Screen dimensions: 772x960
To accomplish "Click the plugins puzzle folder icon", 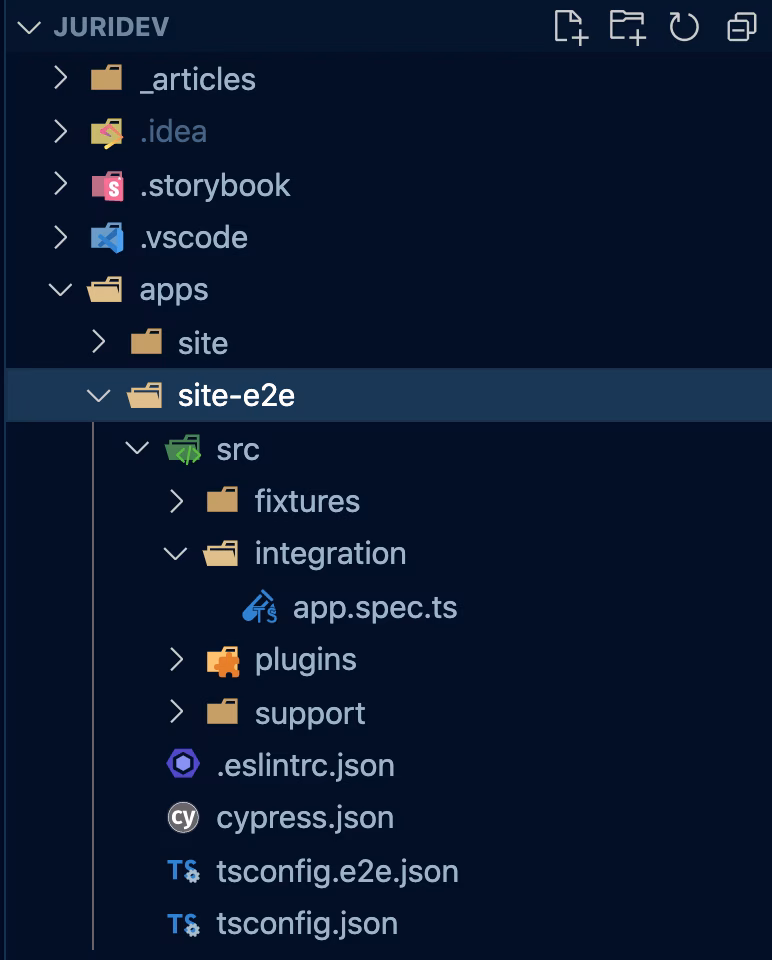I will (222, 660).
